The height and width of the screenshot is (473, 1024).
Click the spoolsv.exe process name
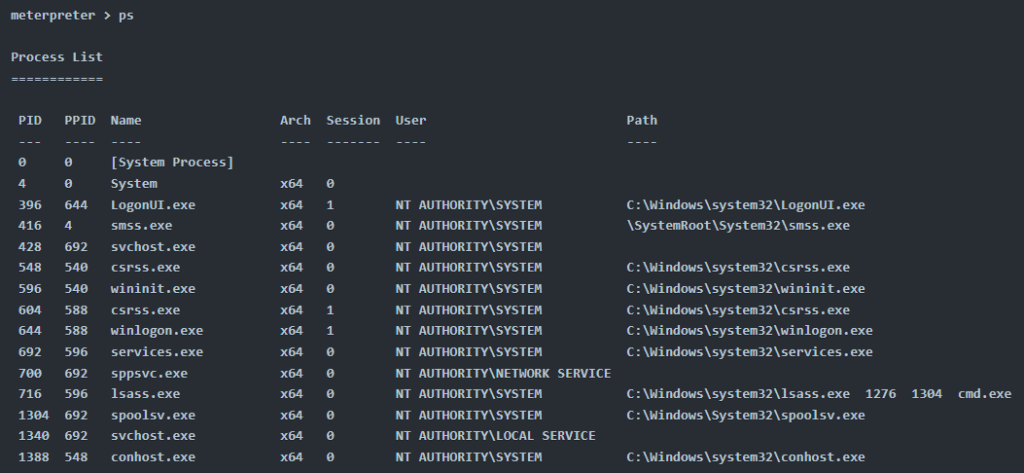tap(153, 415)
